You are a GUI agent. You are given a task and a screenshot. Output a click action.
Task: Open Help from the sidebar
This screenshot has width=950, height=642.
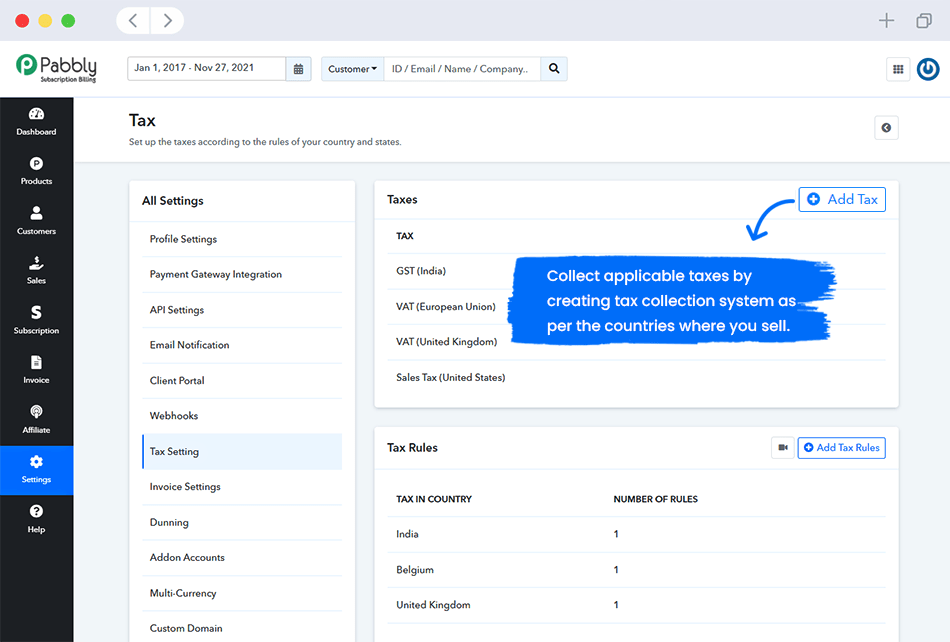(36, 520)
